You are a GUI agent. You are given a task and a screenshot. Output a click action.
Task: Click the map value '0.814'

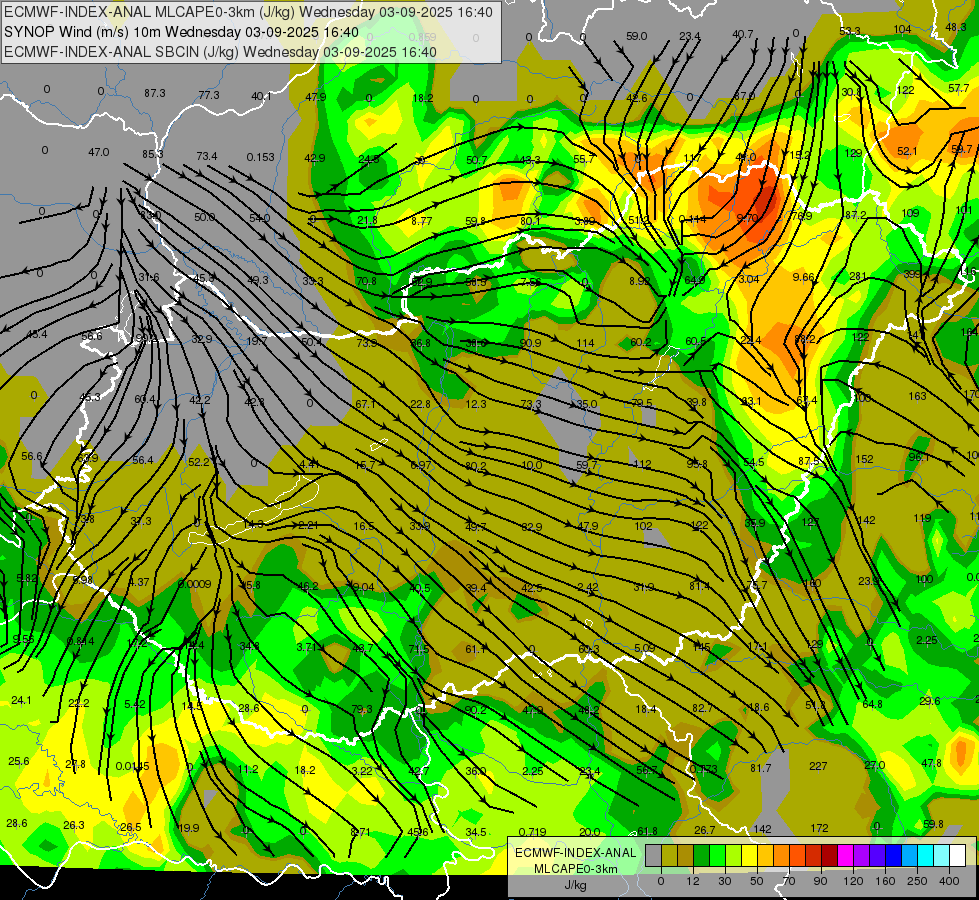pyautogui.click(x=81, y=640)
